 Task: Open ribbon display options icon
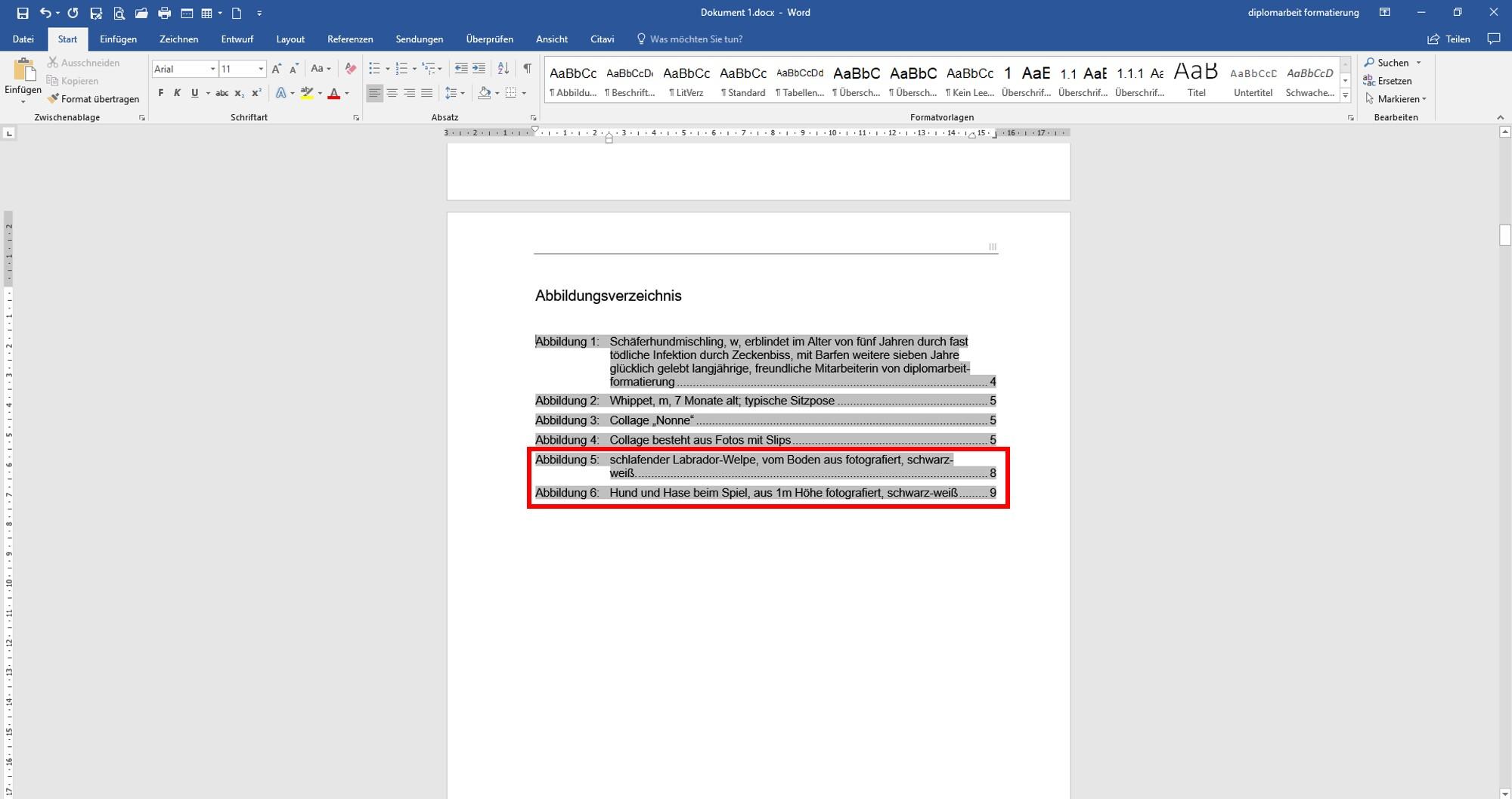[x=1384, y=13]
